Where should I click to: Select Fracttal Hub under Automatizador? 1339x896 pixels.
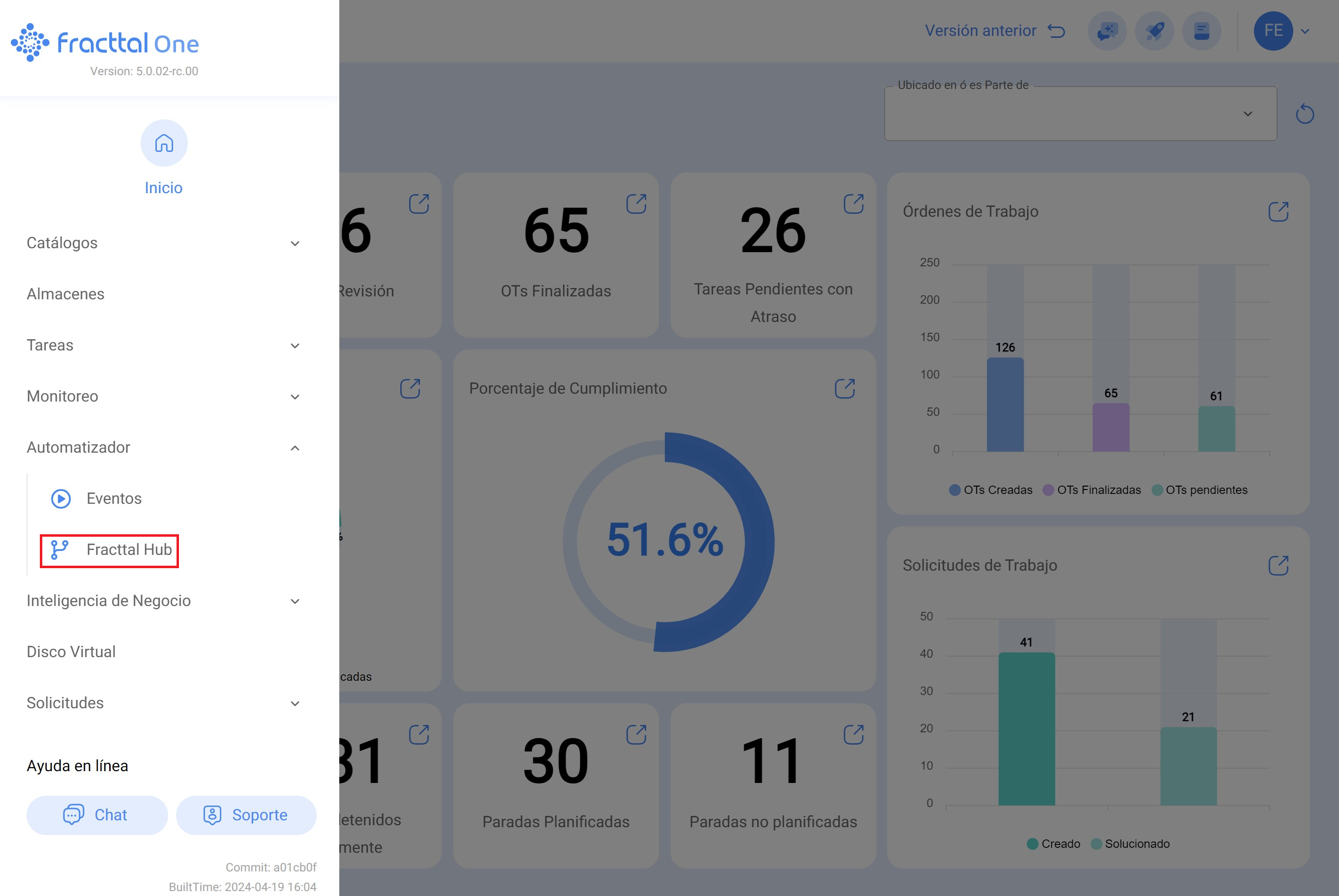pos(129,549)
